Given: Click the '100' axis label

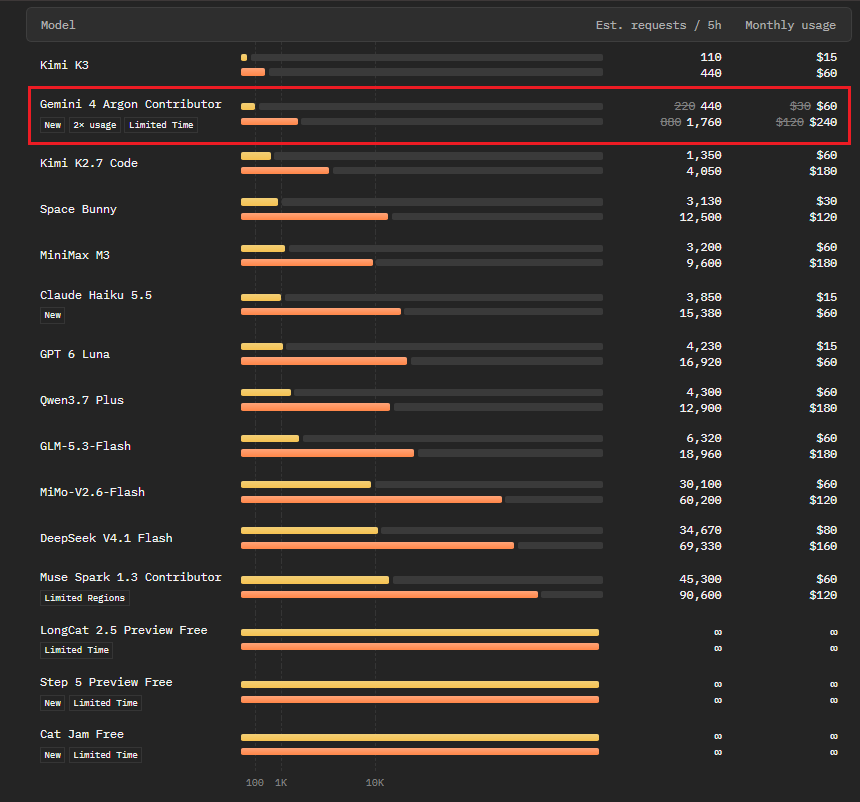Looking at the screenshot, I should click(254, 783).
